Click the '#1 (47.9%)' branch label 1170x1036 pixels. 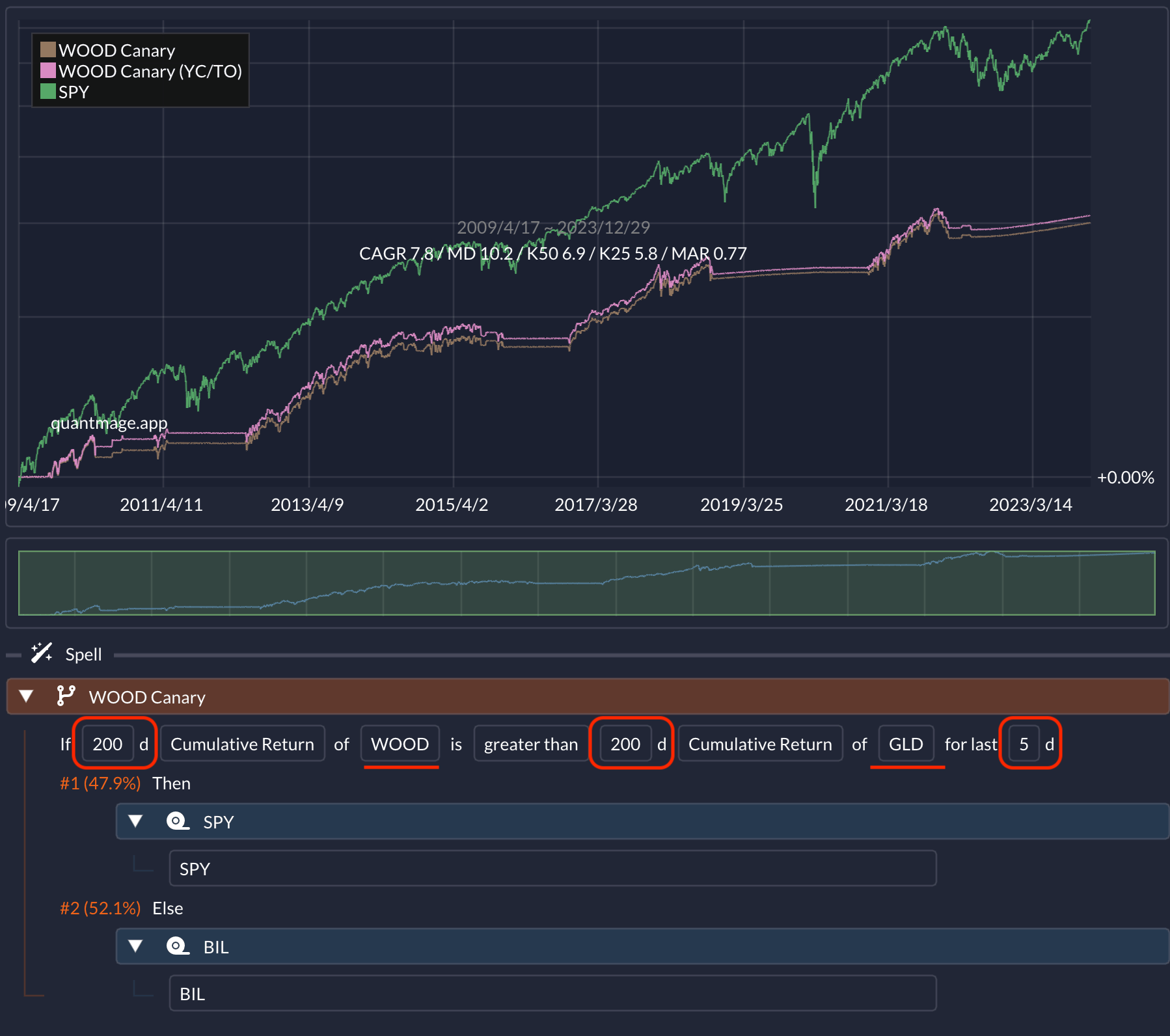pyautogui.click(x=100, y=783)
